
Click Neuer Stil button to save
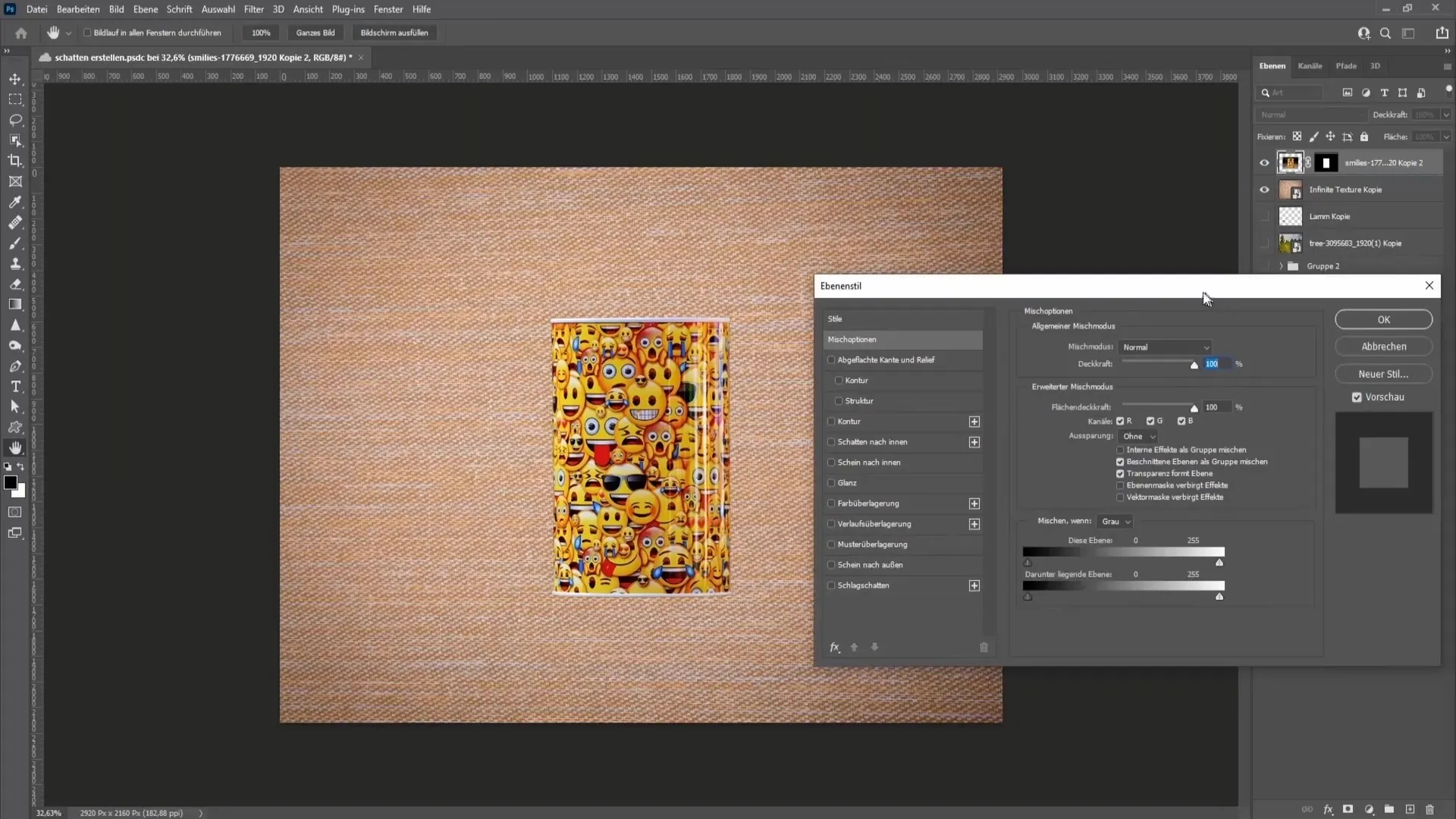pyautogui.click(x=1383, y=373)
